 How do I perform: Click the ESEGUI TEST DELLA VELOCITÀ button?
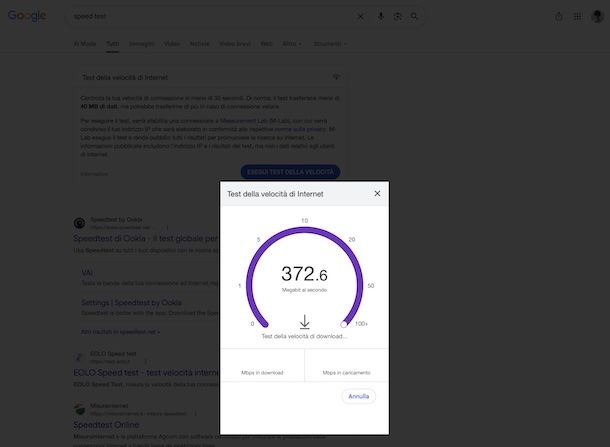pyautogui.click(x=290, y=172)
